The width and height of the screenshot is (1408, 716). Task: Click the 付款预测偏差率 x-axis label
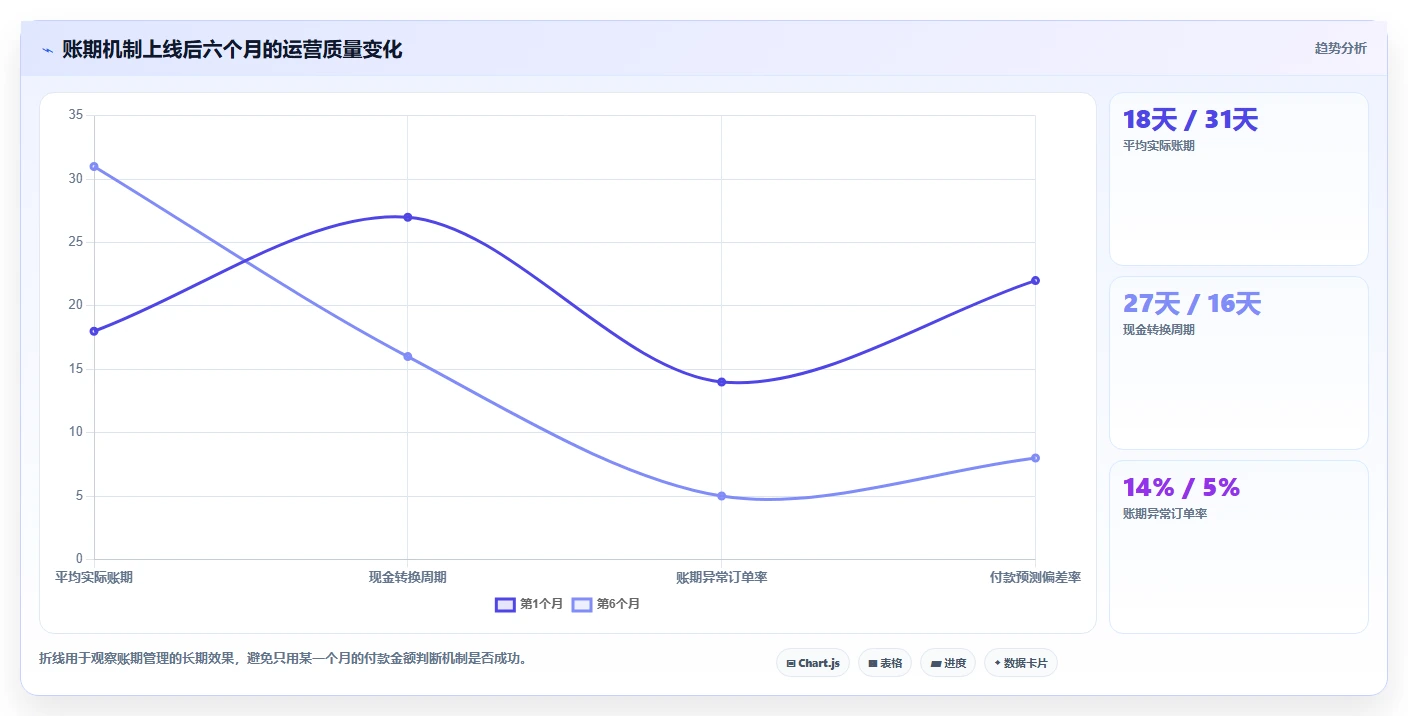tap(1035, 577)
